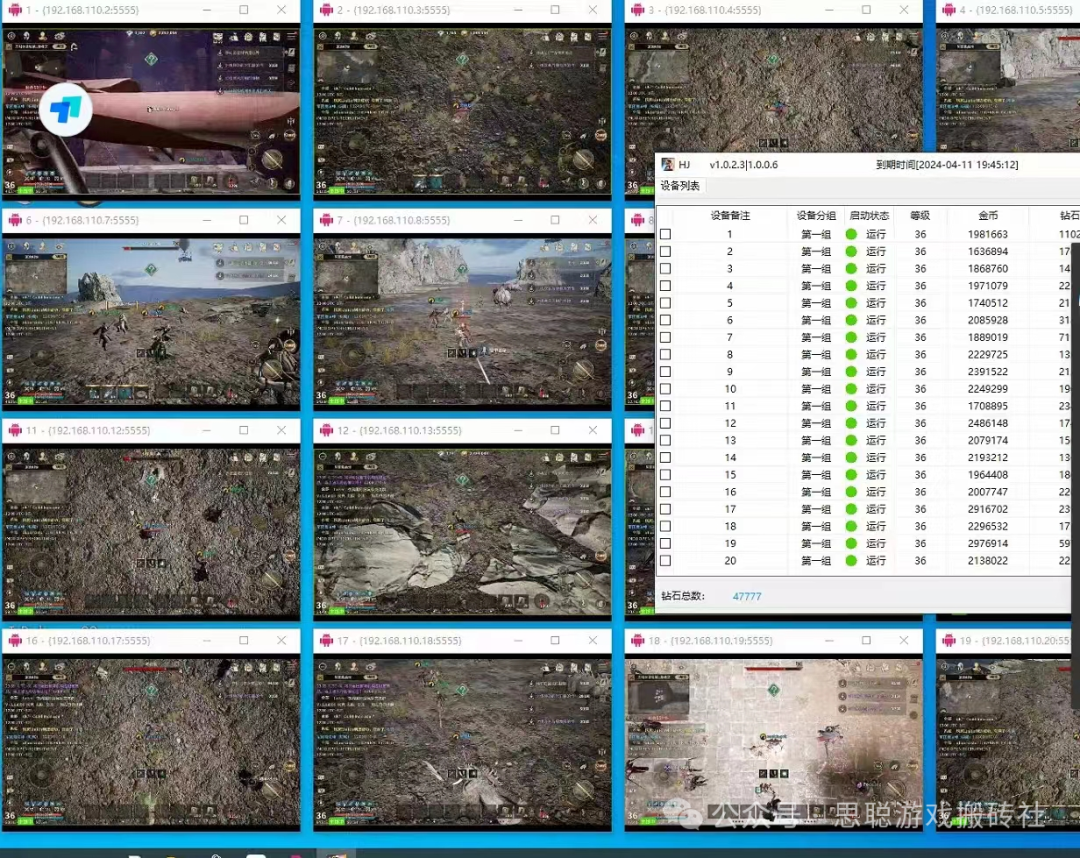Tap the round attack button in emulator 2

(582, 159)
